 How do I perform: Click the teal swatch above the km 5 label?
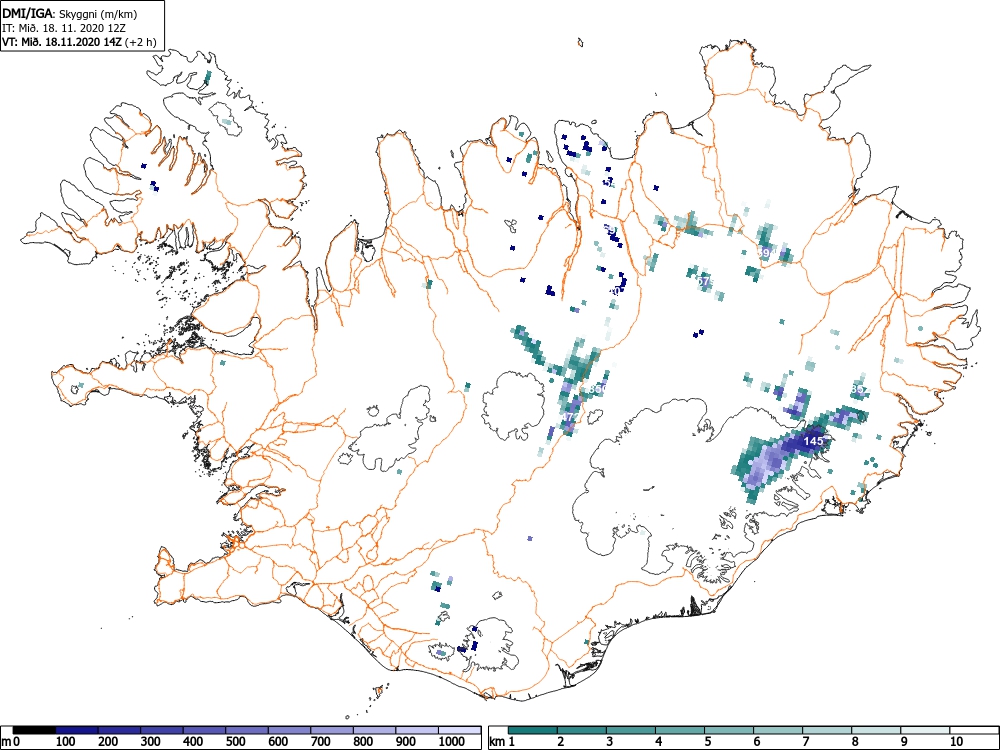point(729,730)
